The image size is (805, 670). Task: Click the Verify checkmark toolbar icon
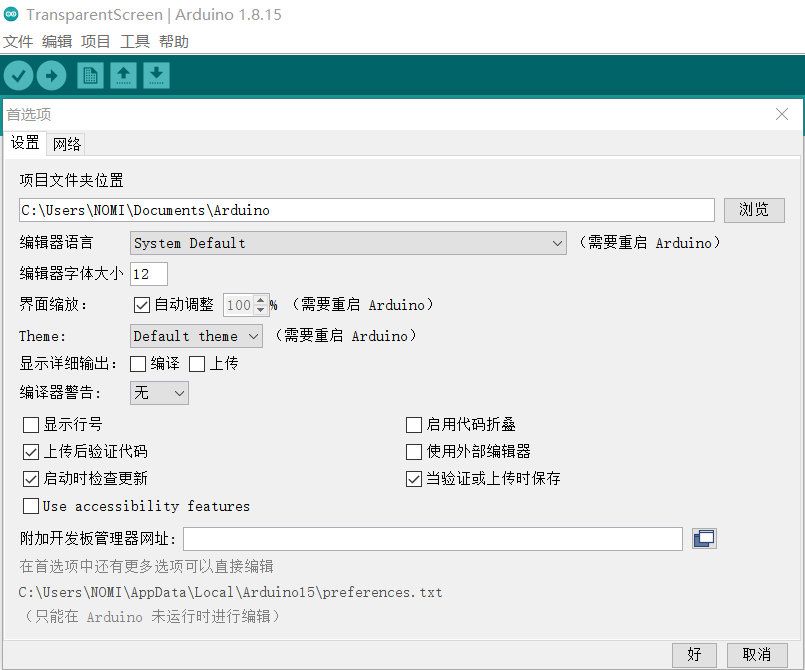(18, 75)
